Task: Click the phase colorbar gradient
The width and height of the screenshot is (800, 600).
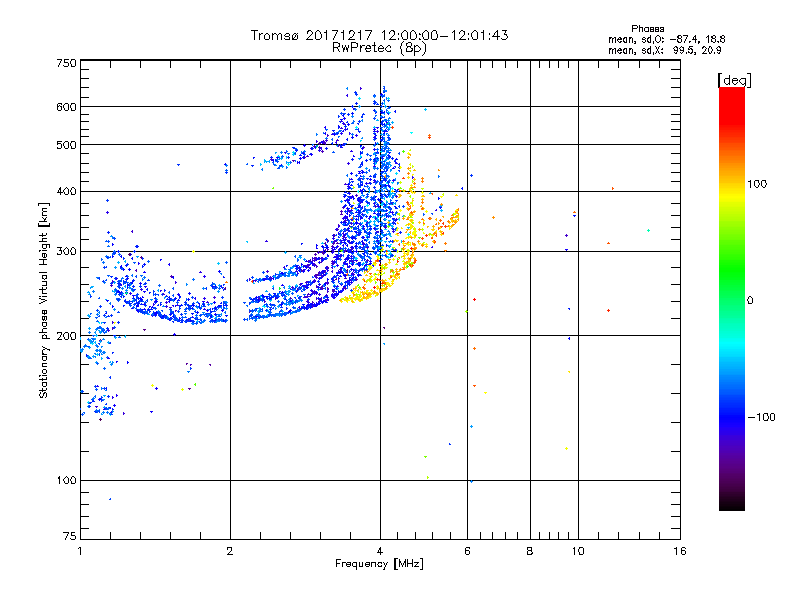Action: point(732,299)
